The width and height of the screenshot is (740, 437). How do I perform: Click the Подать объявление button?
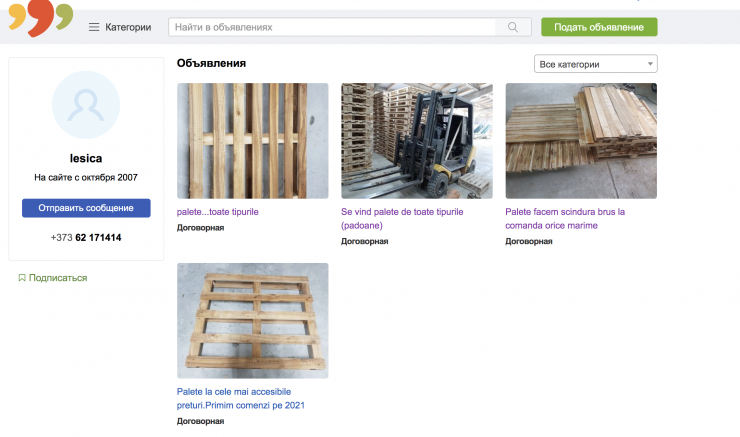[x=599, y=27]
